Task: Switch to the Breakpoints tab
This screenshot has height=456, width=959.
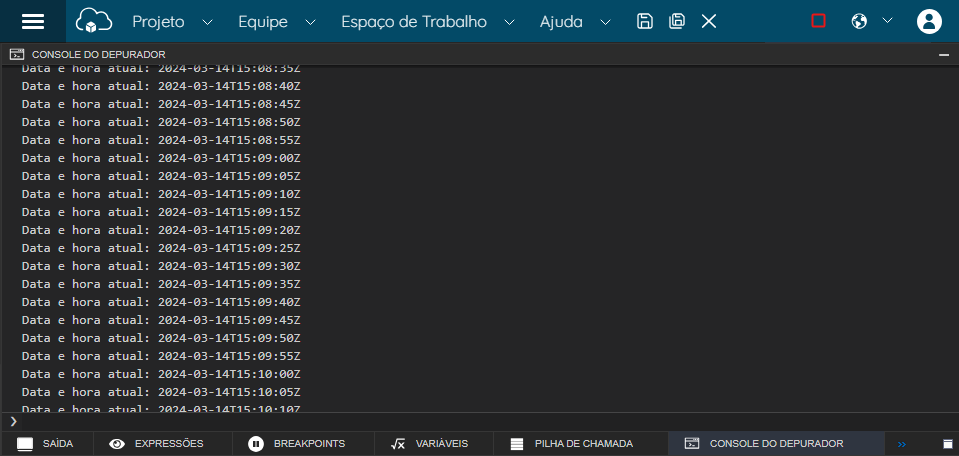Action: 303,444
